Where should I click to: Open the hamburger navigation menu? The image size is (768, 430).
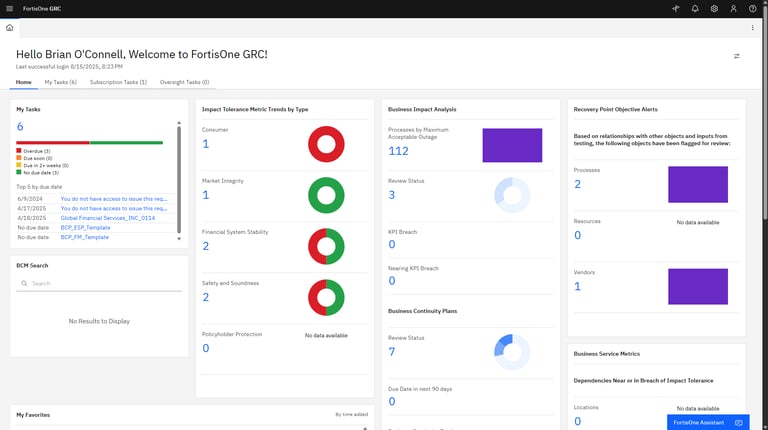(9, 8)
